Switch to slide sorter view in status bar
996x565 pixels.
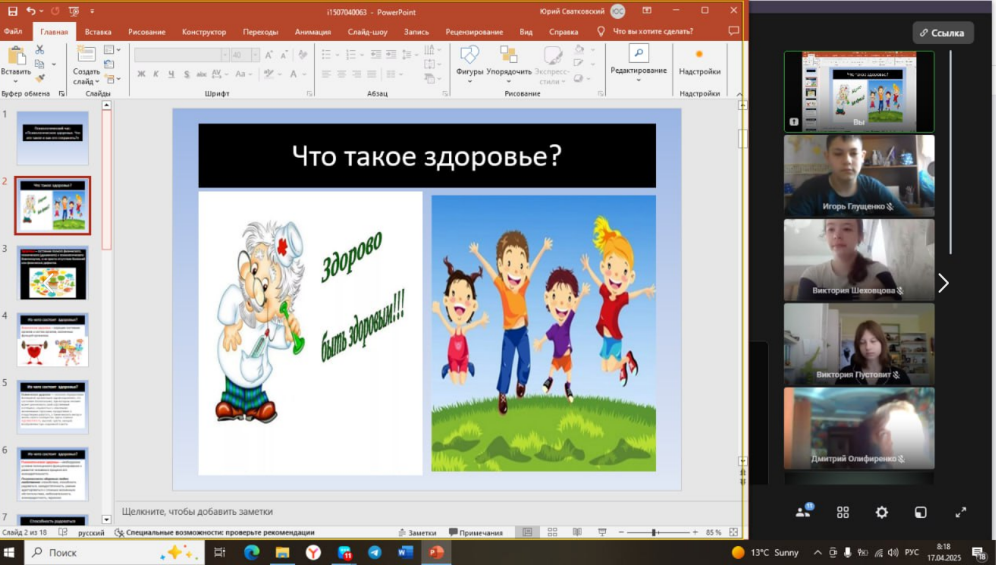pos(552,532)
